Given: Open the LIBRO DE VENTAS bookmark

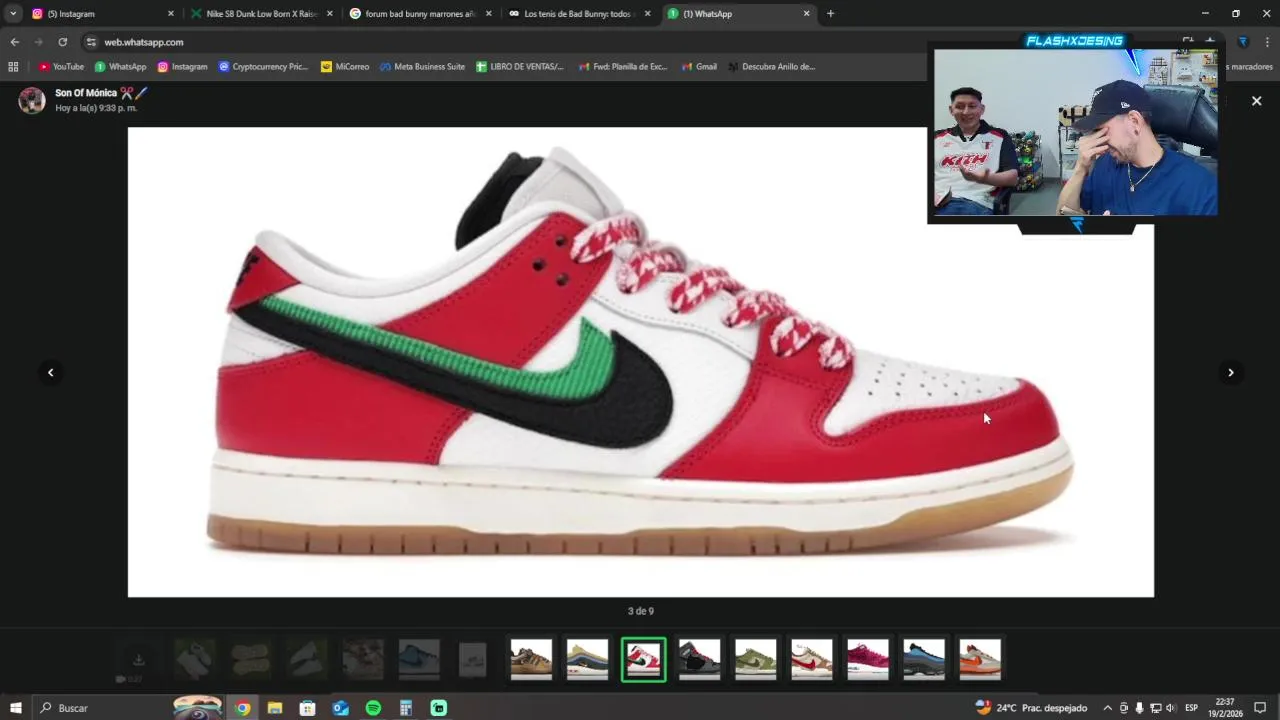Looking at the screenshot, I should pos(520,67).
